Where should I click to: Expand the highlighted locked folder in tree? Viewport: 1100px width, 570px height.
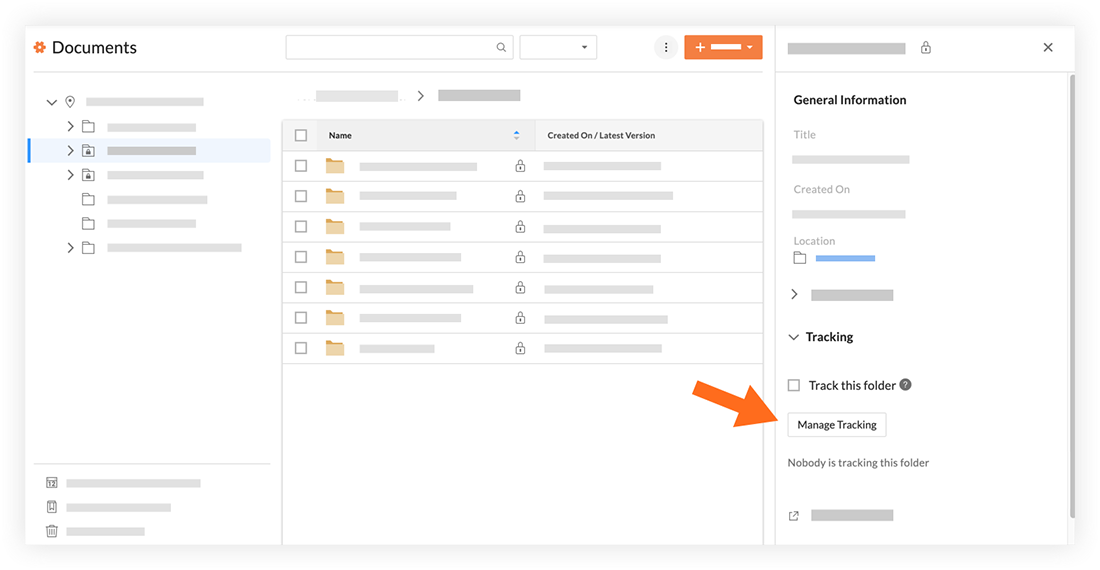(70, 151)
